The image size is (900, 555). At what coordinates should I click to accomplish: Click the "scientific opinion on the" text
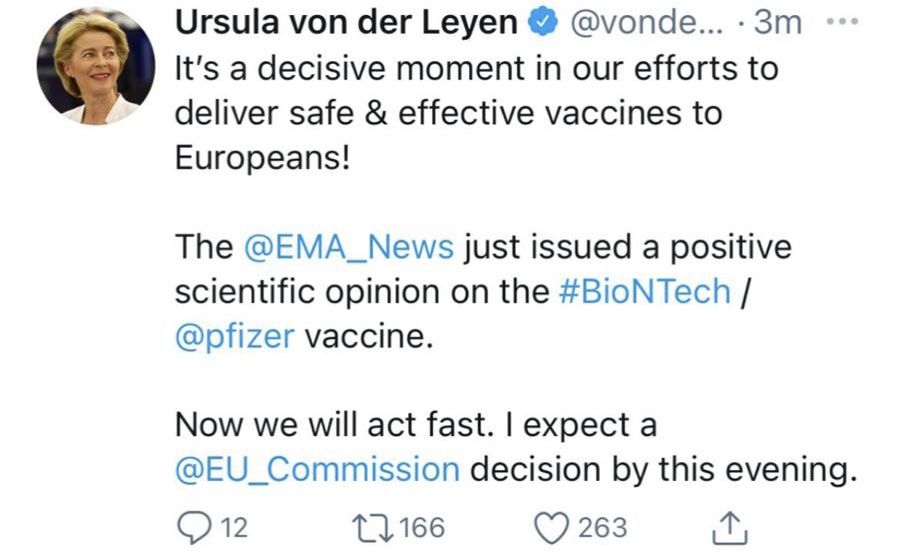360,291
